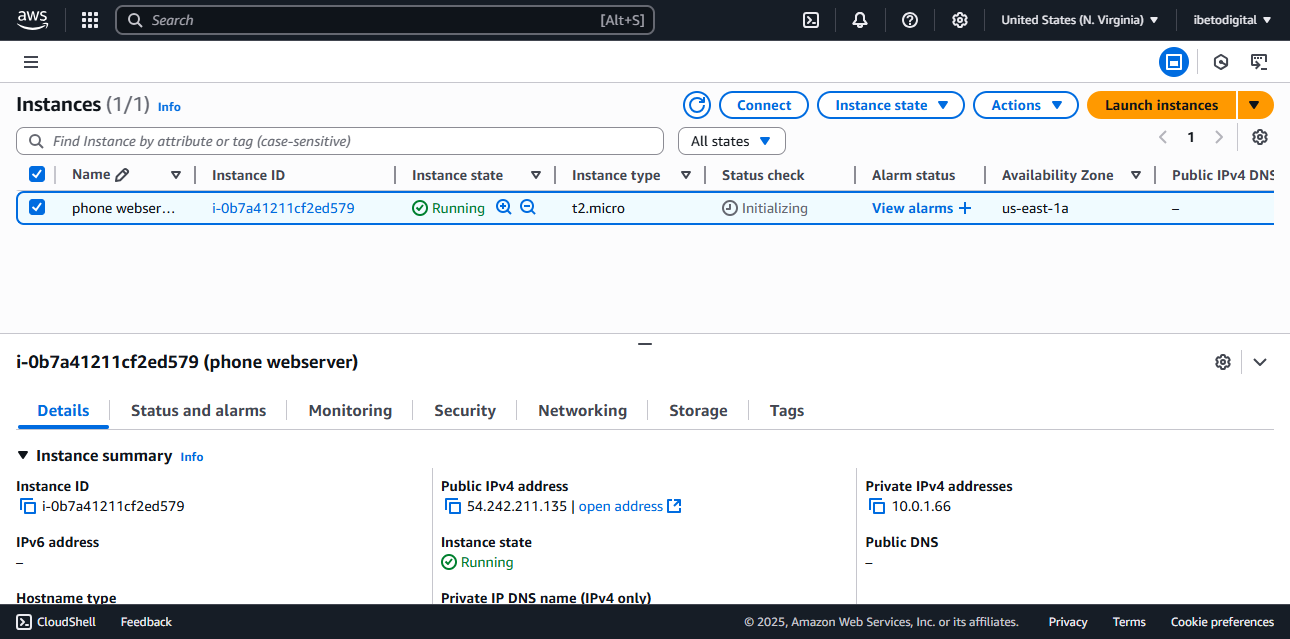Switch to the Tags tab

tap(787, 410)
